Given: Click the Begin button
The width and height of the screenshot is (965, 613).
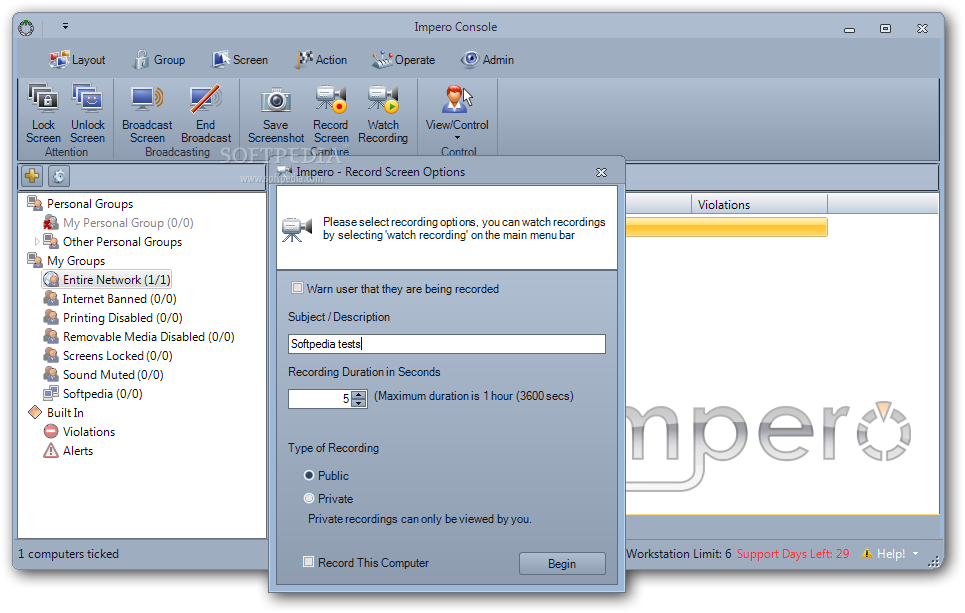Looking at the screenshot, I should point(562,563).
